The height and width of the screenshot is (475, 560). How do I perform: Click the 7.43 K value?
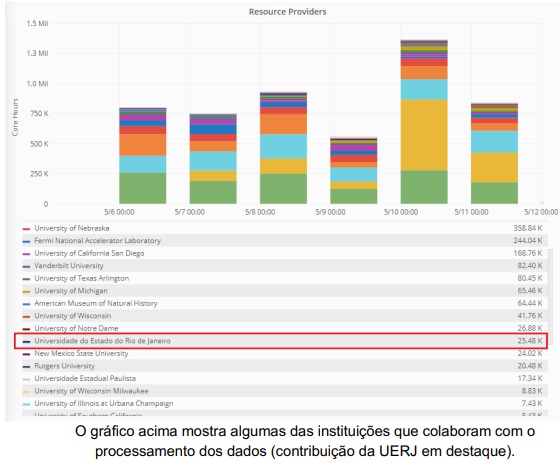[x=531, y=403]
